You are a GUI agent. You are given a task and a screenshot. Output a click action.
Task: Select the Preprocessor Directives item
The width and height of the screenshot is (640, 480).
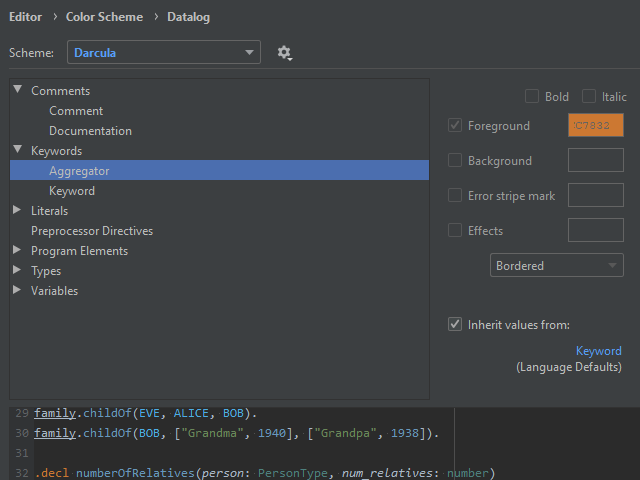92,231
